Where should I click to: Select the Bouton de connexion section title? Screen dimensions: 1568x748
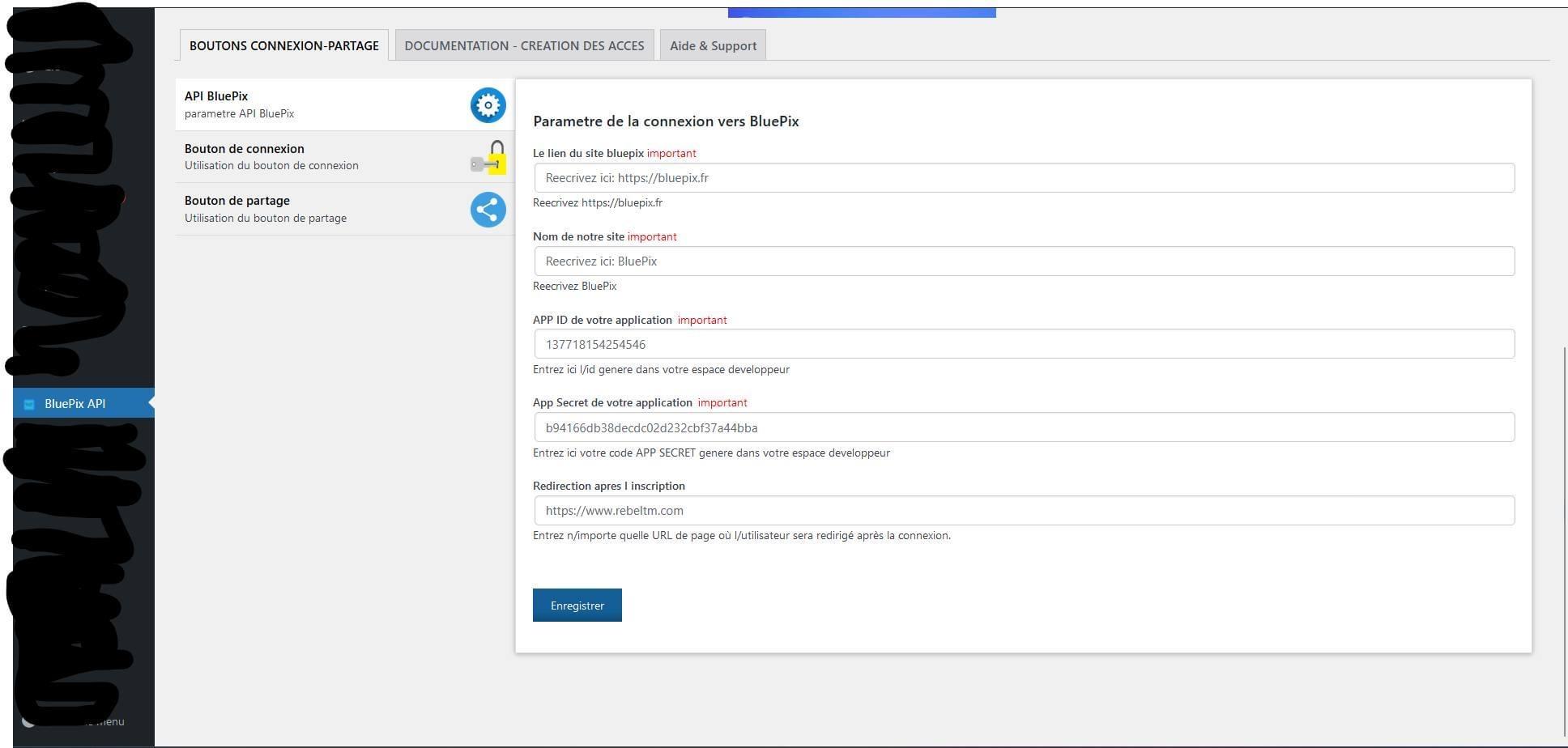click(245, 149)
